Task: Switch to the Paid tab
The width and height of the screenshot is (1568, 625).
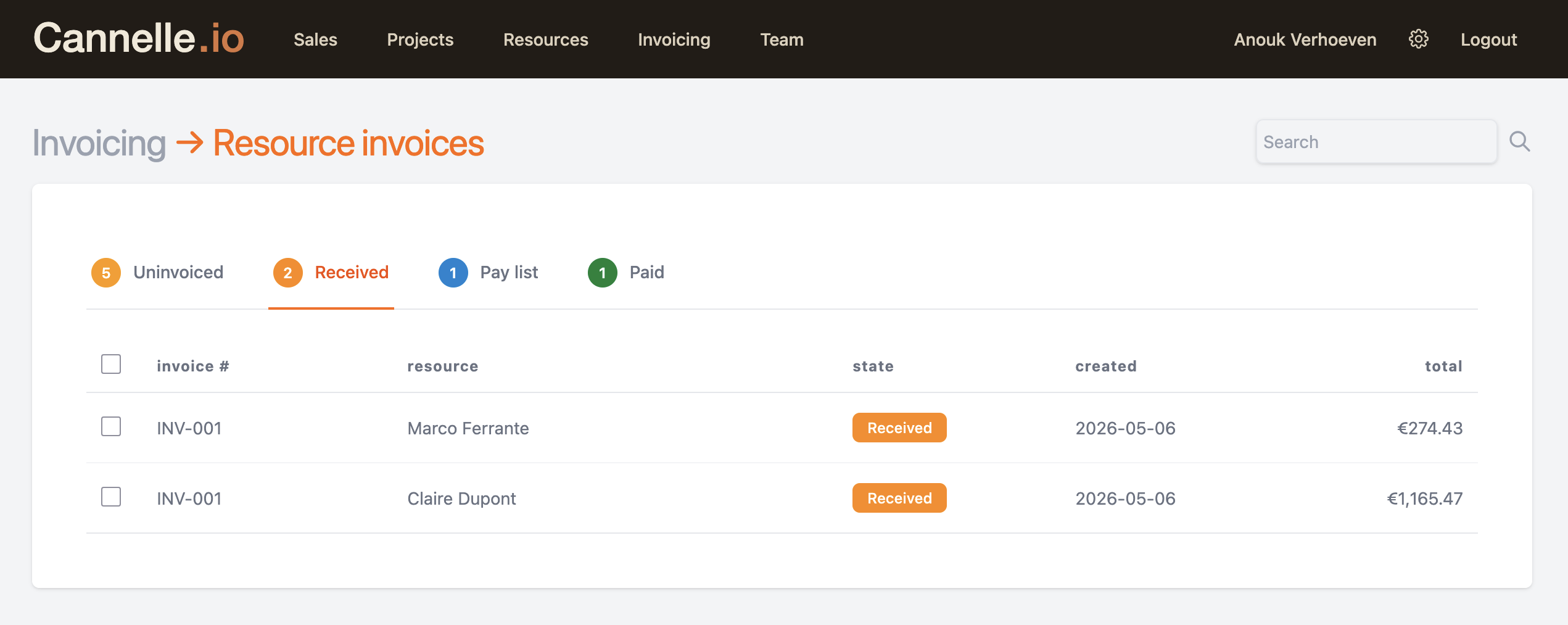Action: [x=625, y=272]
